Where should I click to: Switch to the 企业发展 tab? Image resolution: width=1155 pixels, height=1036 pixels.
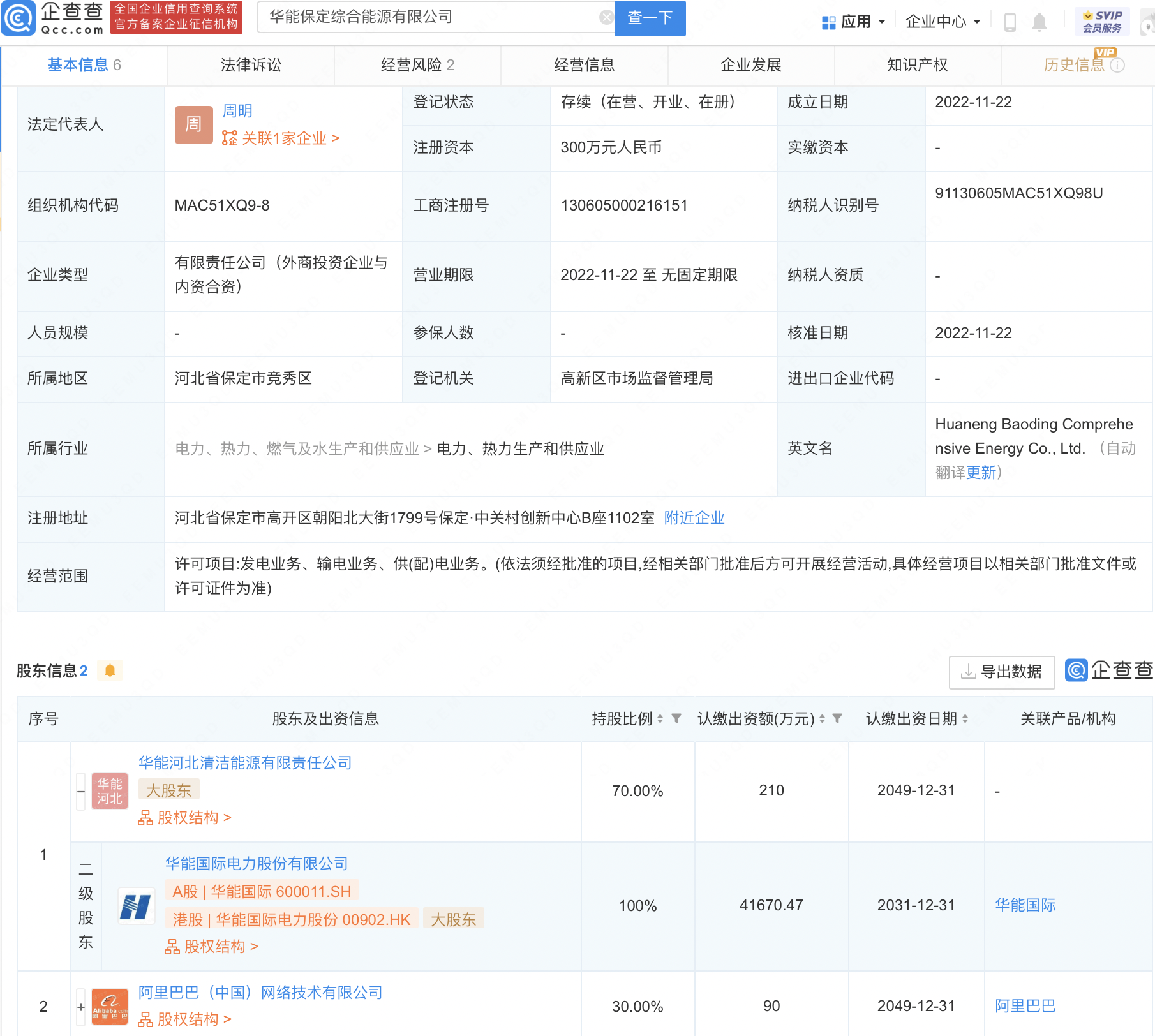[750, 65]
